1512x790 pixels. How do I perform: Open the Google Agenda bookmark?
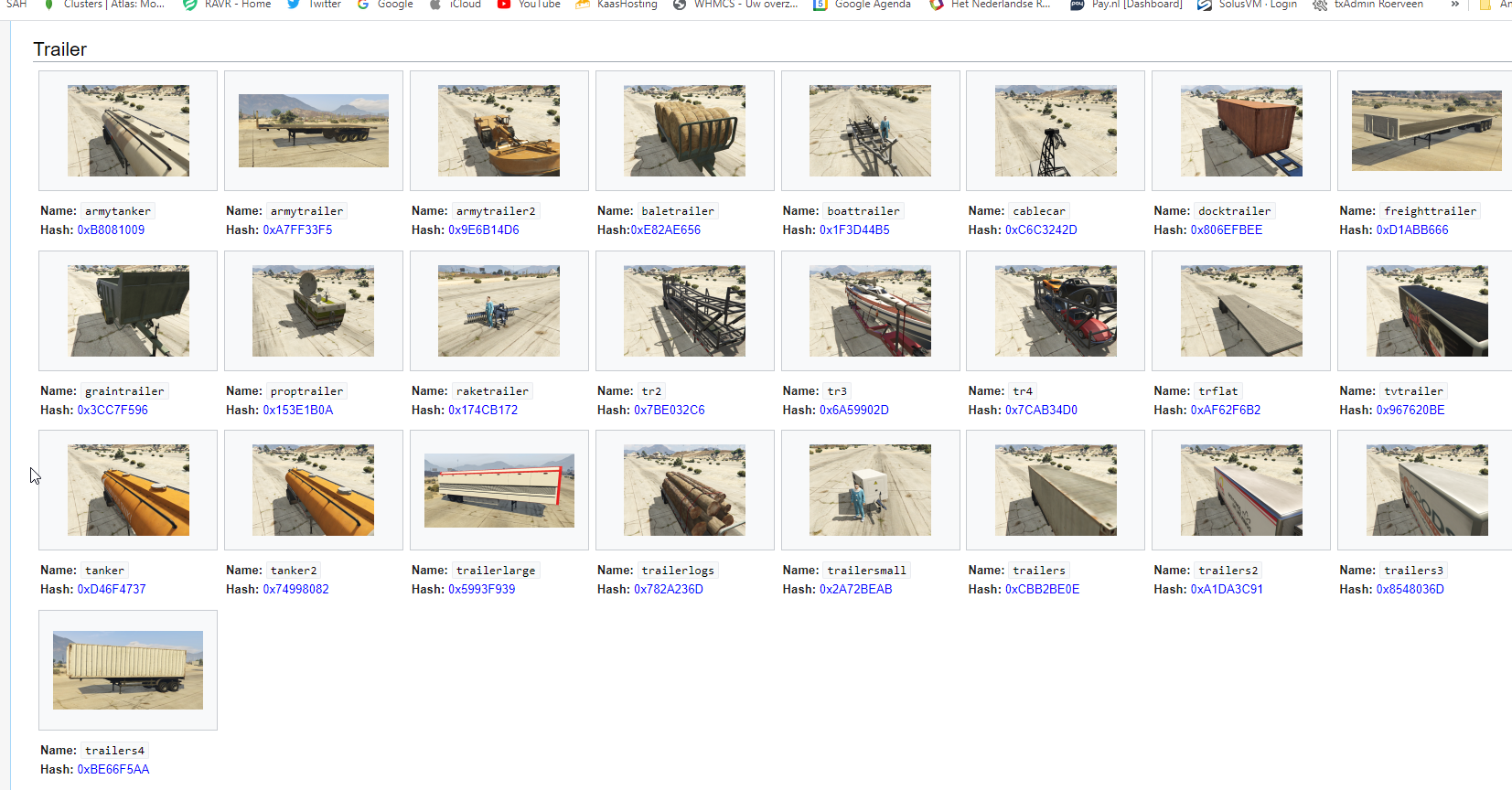point(862,5)
